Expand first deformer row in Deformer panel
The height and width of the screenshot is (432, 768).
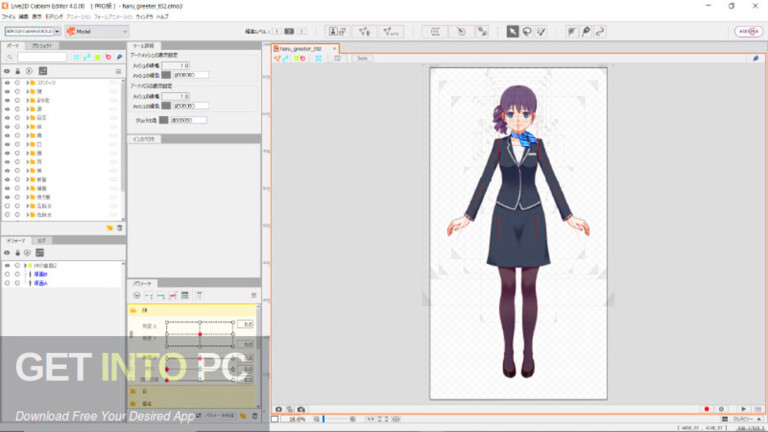click(25, 265)
